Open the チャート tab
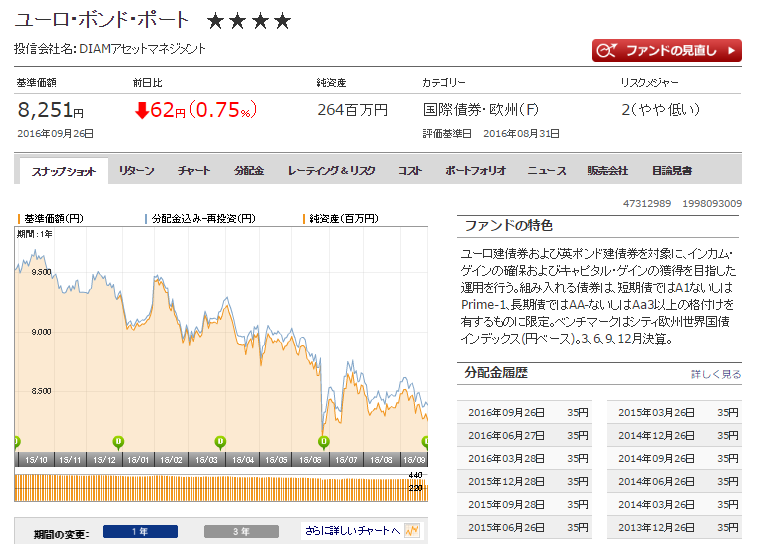763x551 pixels. point(194,170)
